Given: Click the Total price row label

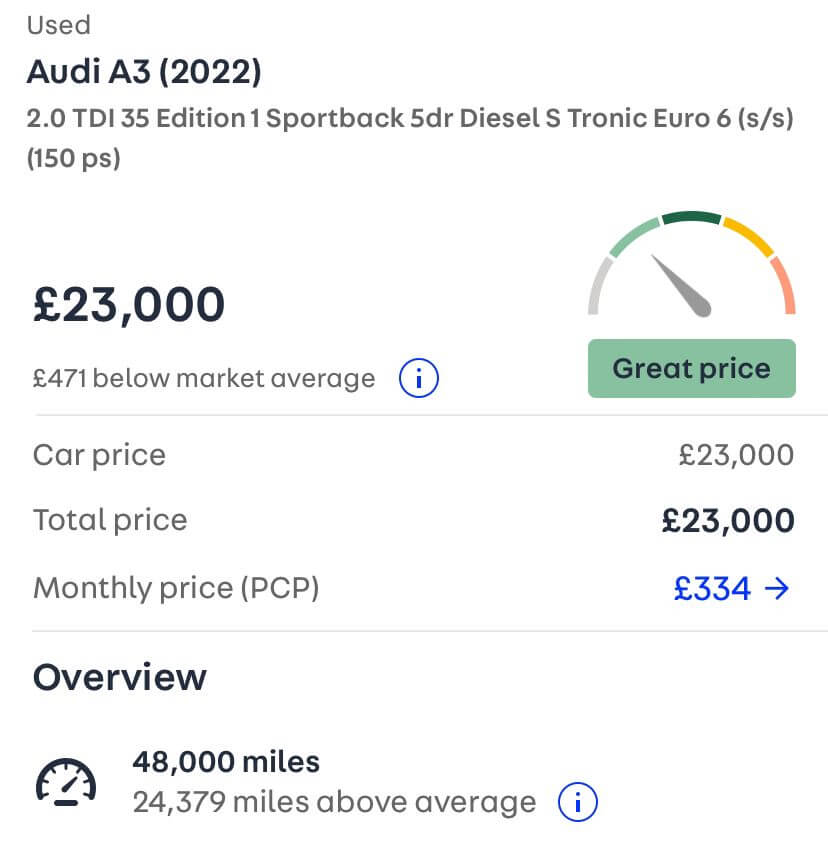Looking at the screenshot, I should click(110, 520).
